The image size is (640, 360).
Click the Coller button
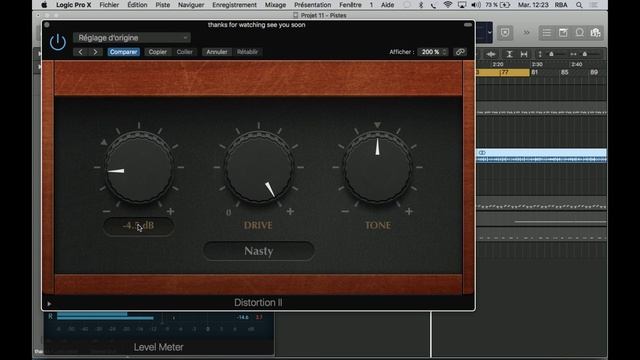[x=184, y=52]
